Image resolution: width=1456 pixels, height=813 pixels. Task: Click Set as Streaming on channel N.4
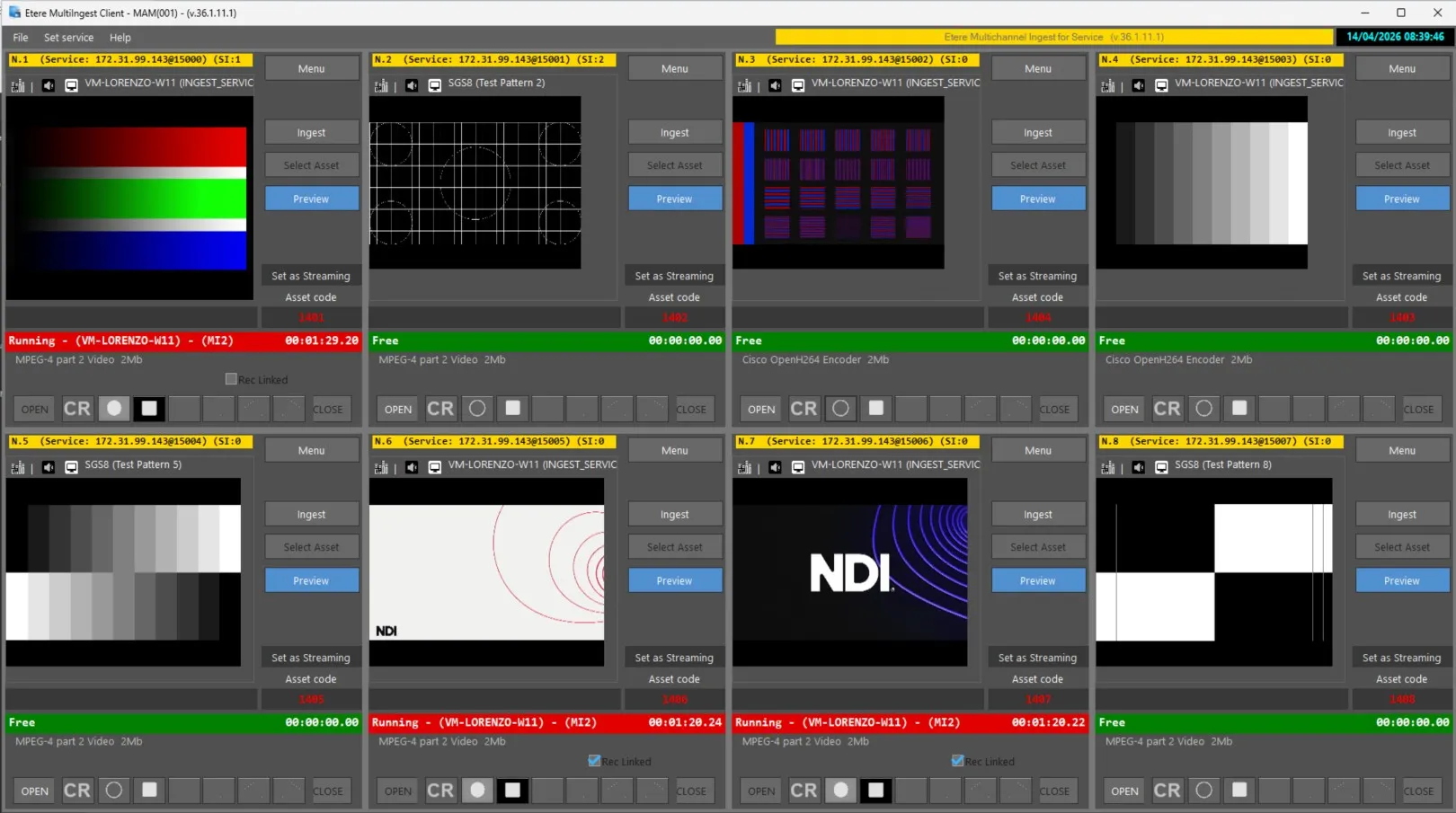click(x=1400, y=276)
